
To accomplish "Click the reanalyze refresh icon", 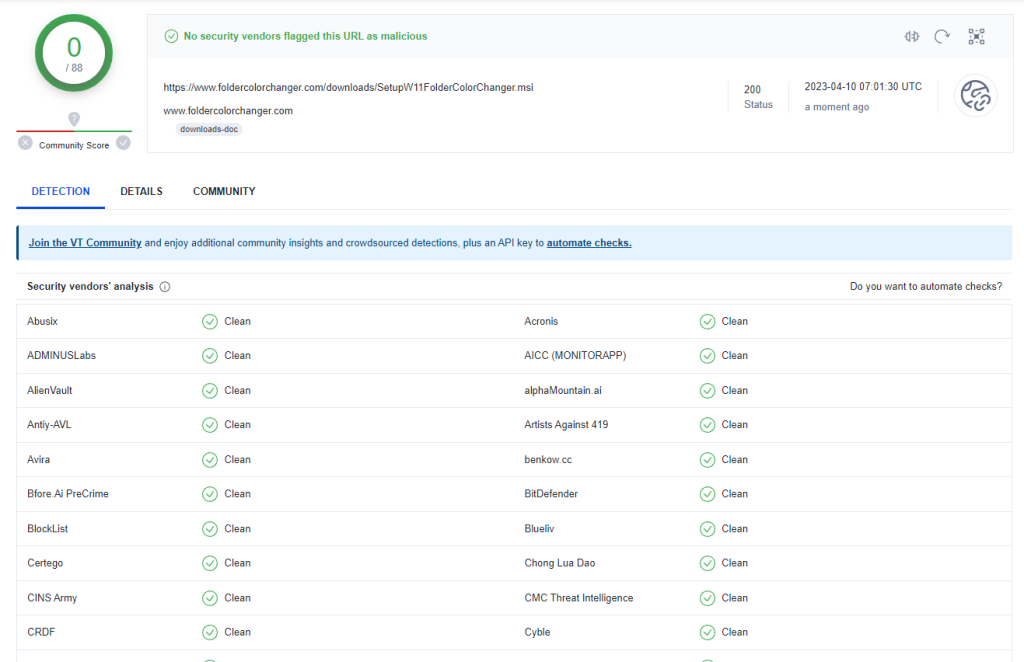I will pyautogui.click(x=942, y=37).
